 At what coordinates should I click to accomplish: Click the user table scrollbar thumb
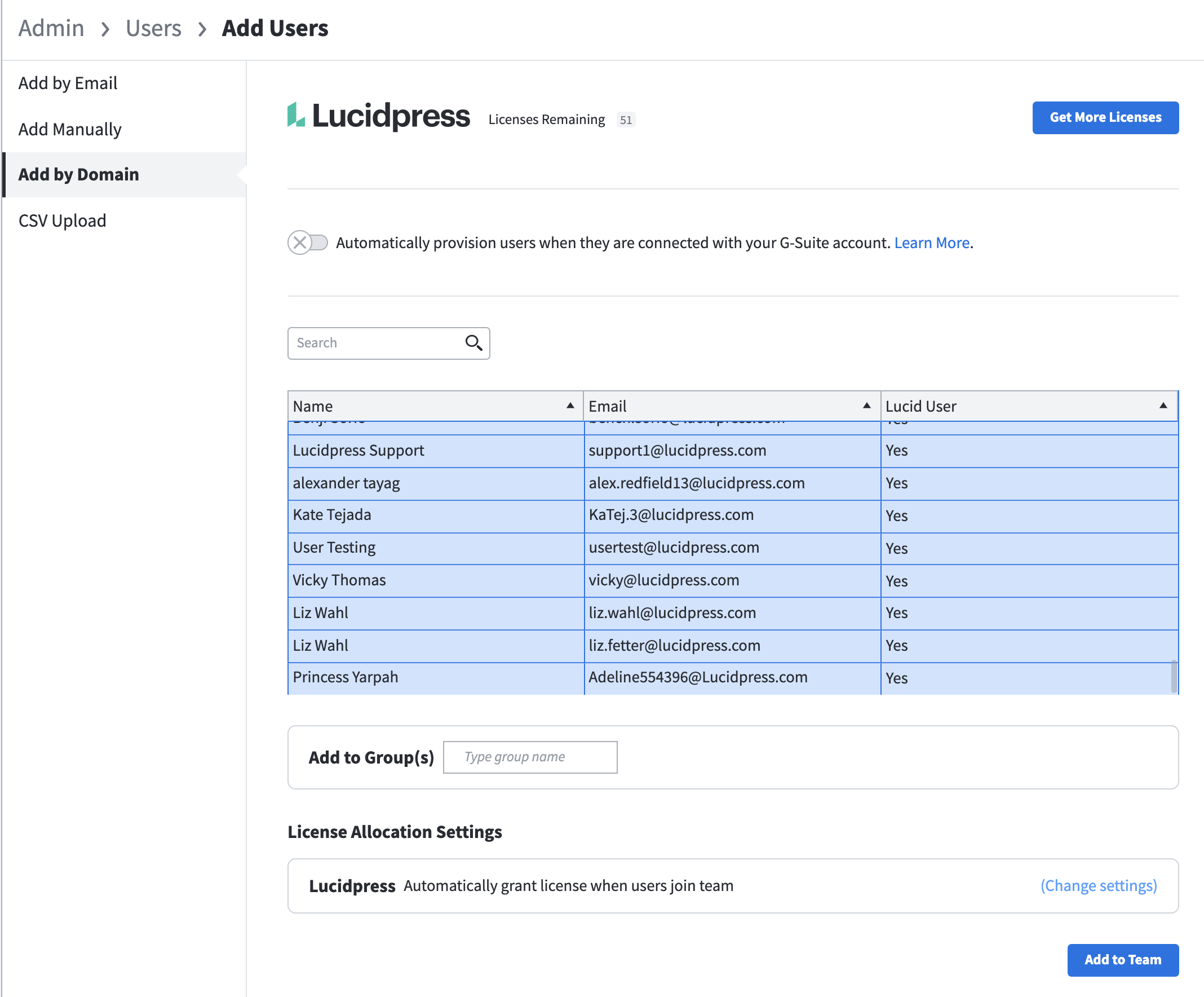1174,676
